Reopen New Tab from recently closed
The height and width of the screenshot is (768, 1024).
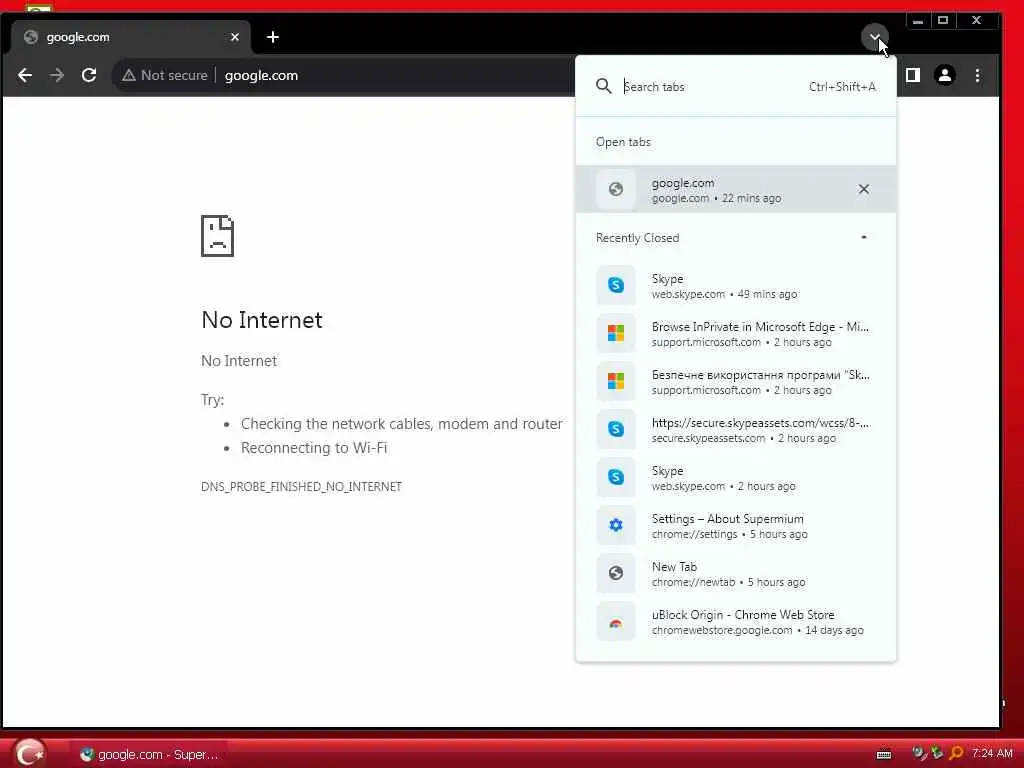pyautogui.click(x=735, y=573)
